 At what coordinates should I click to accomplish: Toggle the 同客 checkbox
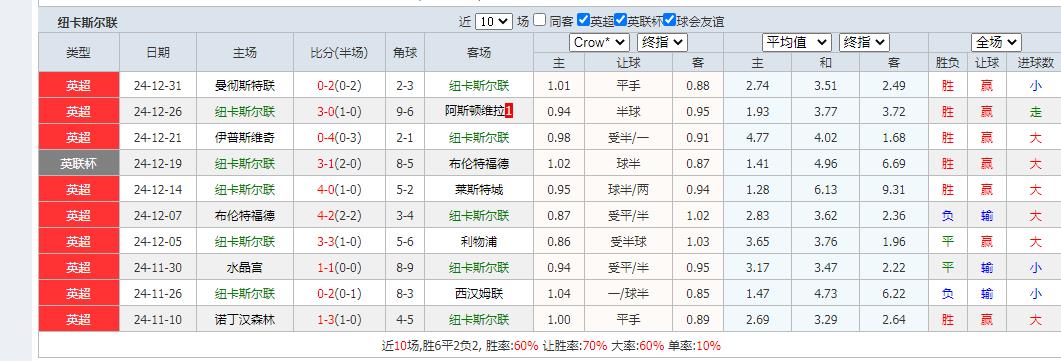pyautogui.click(x=539, y=20)
